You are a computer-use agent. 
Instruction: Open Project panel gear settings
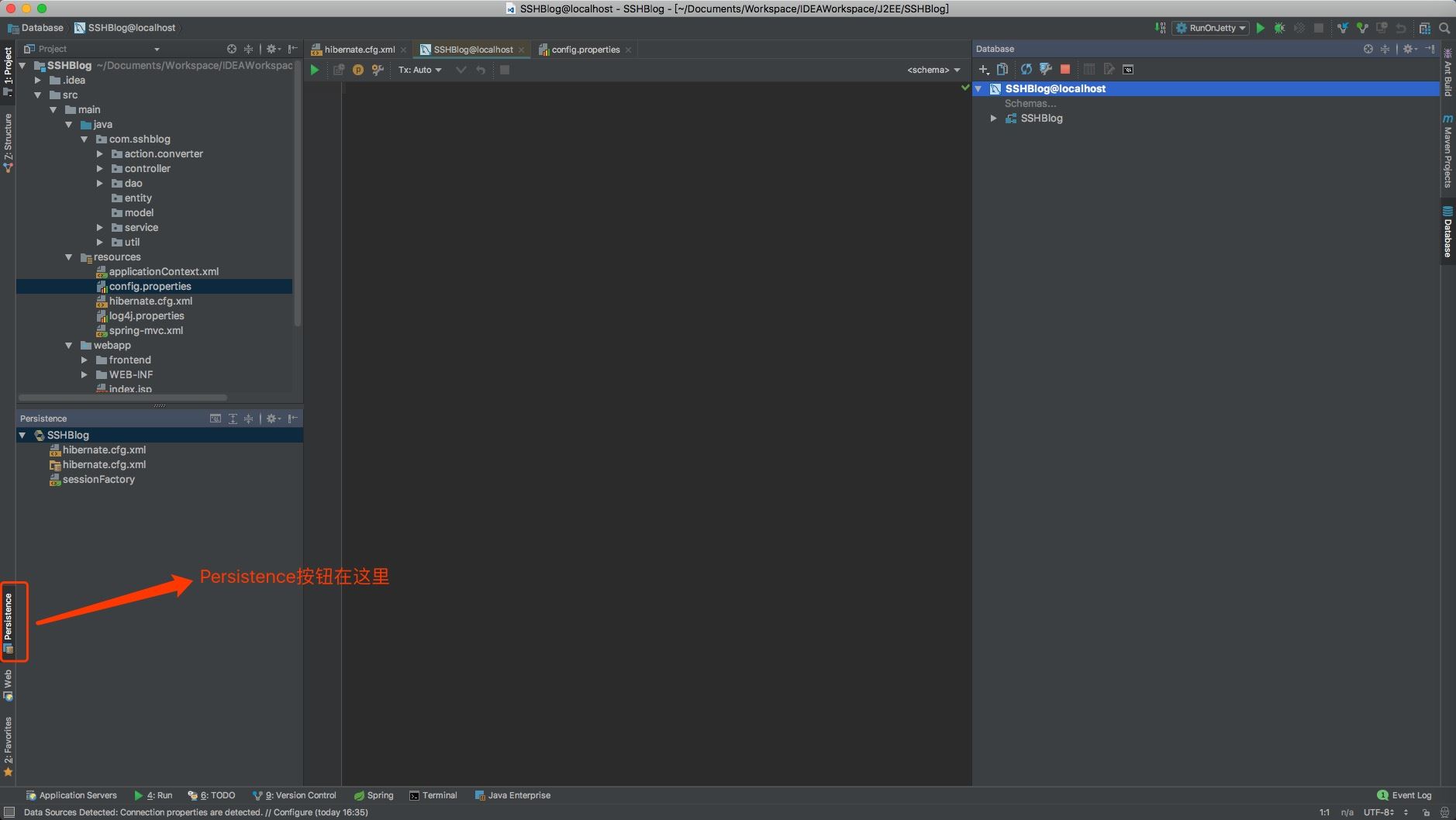(273, 49)
